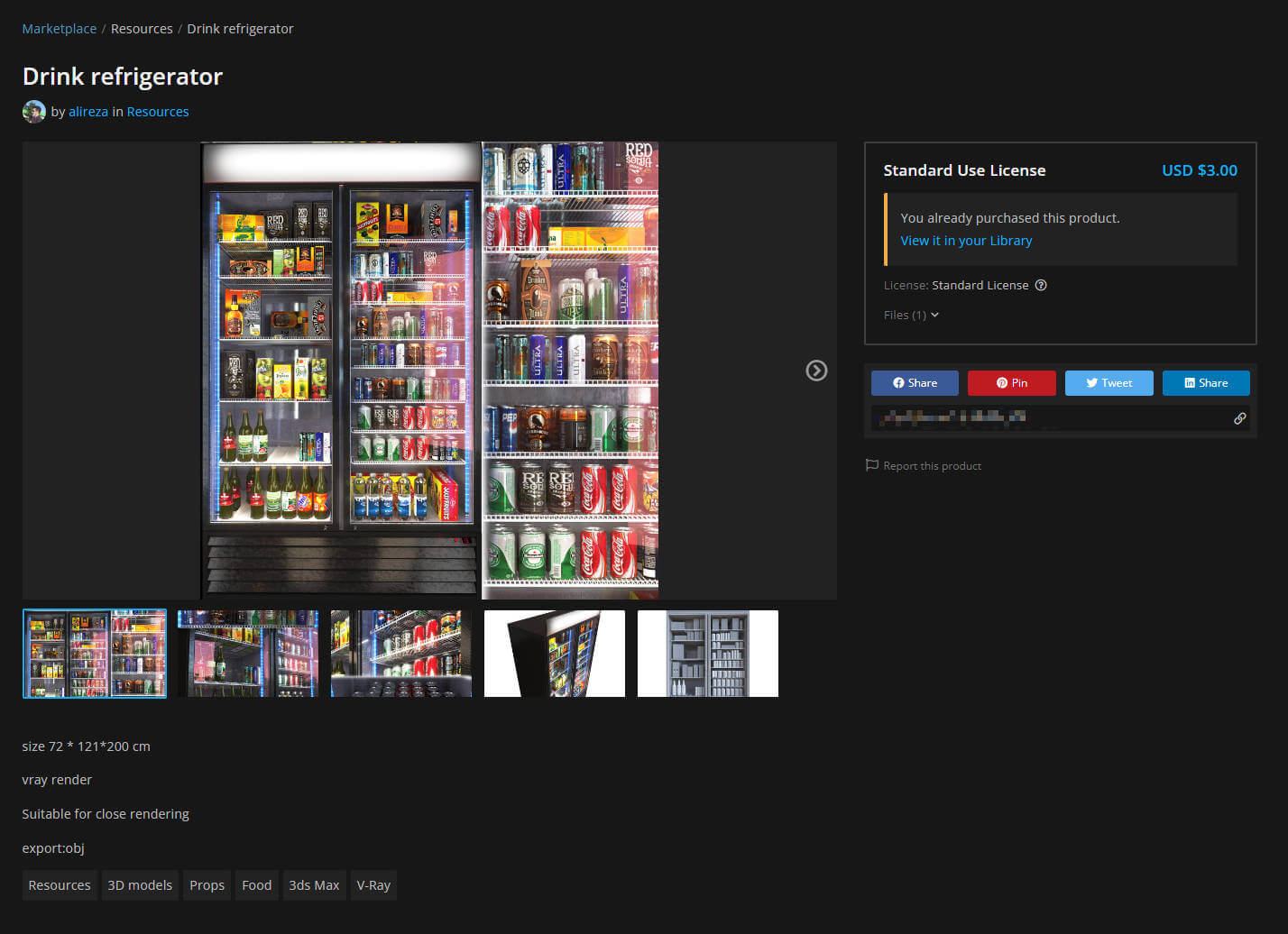Open Resources category link beside author name
Viewport: 1288px width, 934px height.
pyautogui.click(x=158, y=112)
